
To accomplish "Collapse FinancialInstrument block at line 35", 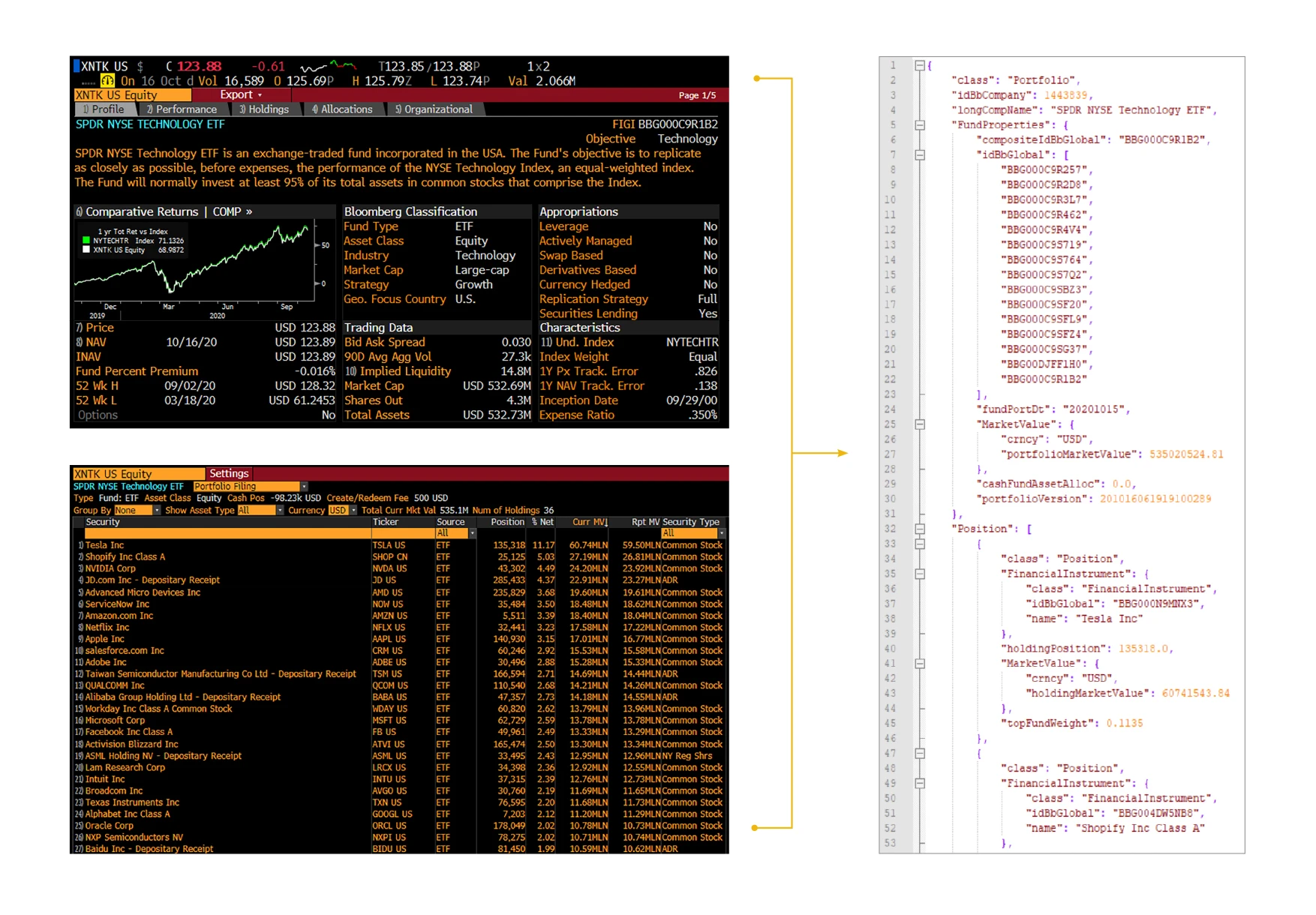I will (x=919, y=574).
